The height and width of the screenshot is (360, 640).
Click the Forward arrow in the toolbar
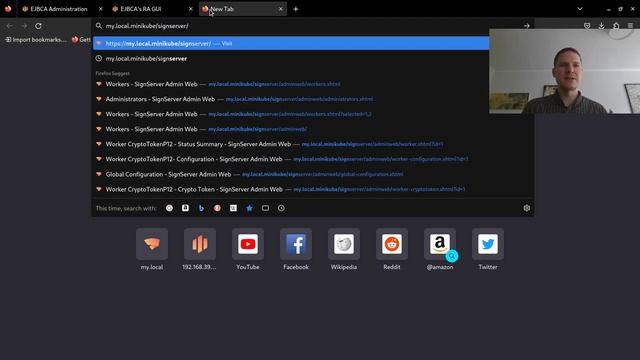coord(24,26)
